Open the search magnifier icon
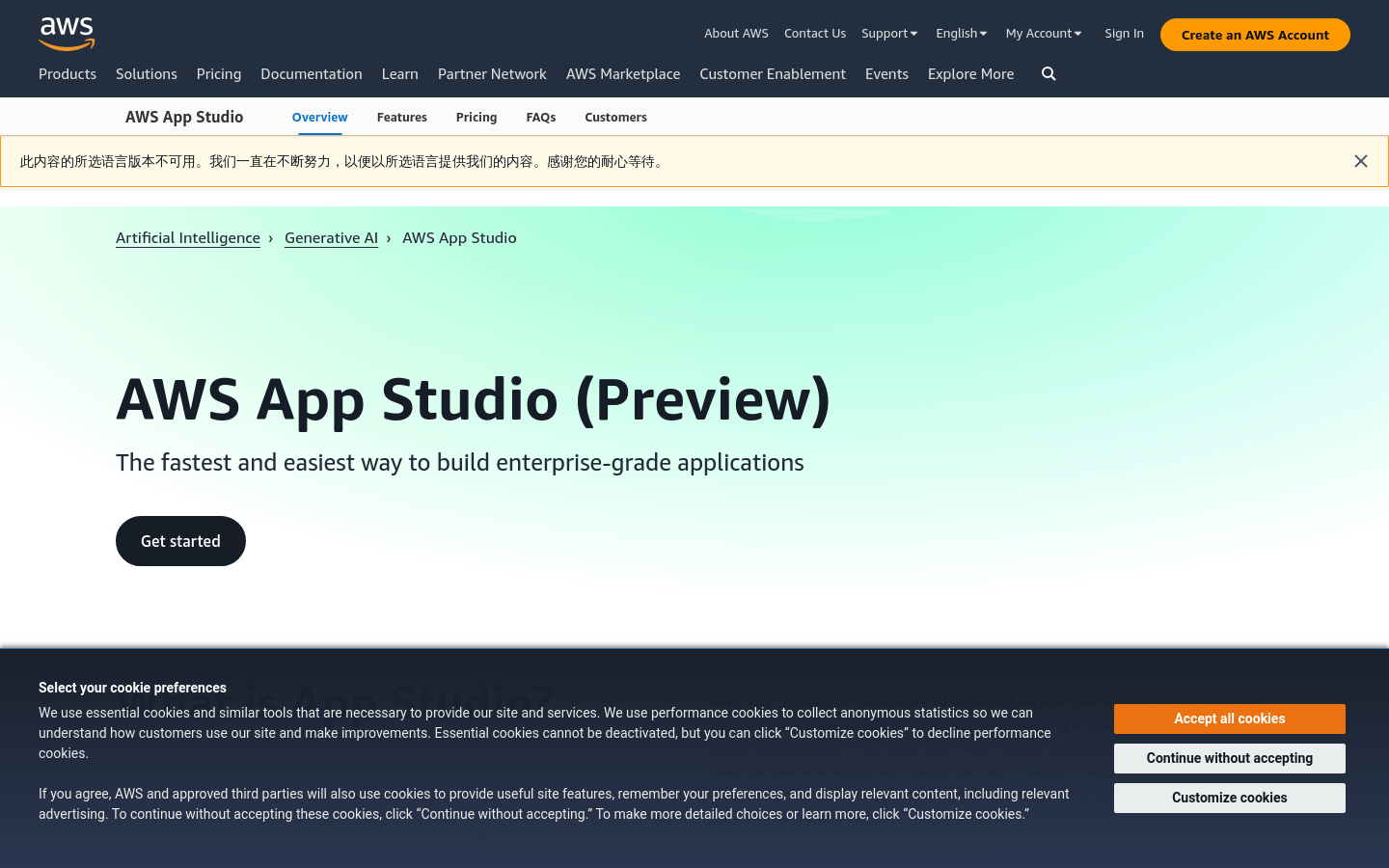Image resolution: width=1389 pixels, height=868 pixels. [x=1049, y=74]
